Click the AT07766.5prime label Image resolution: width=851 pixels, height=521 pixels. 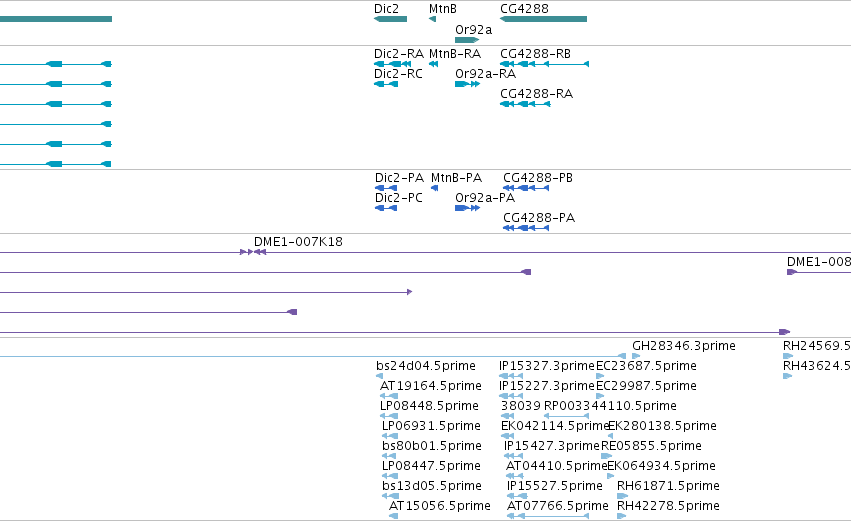click(557, 506)
